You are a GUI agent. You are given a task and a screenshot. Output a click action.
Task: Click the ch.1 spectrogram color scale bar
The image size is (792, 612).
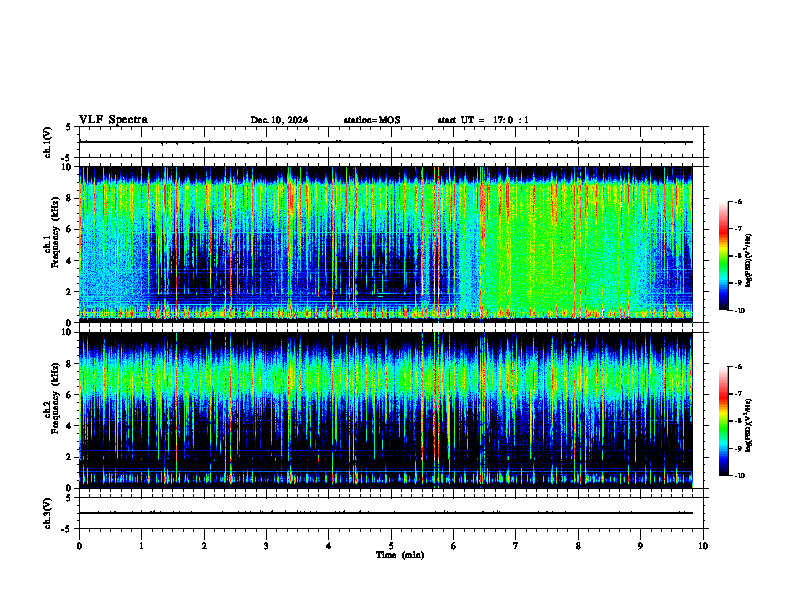[x=723, y=256]
